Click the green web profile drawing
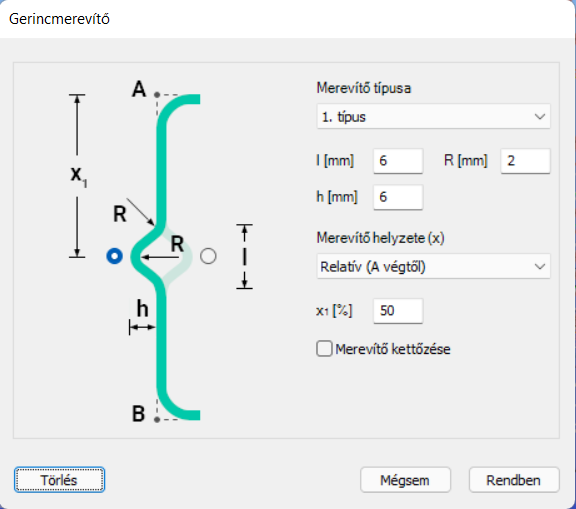 pos(162,257)
